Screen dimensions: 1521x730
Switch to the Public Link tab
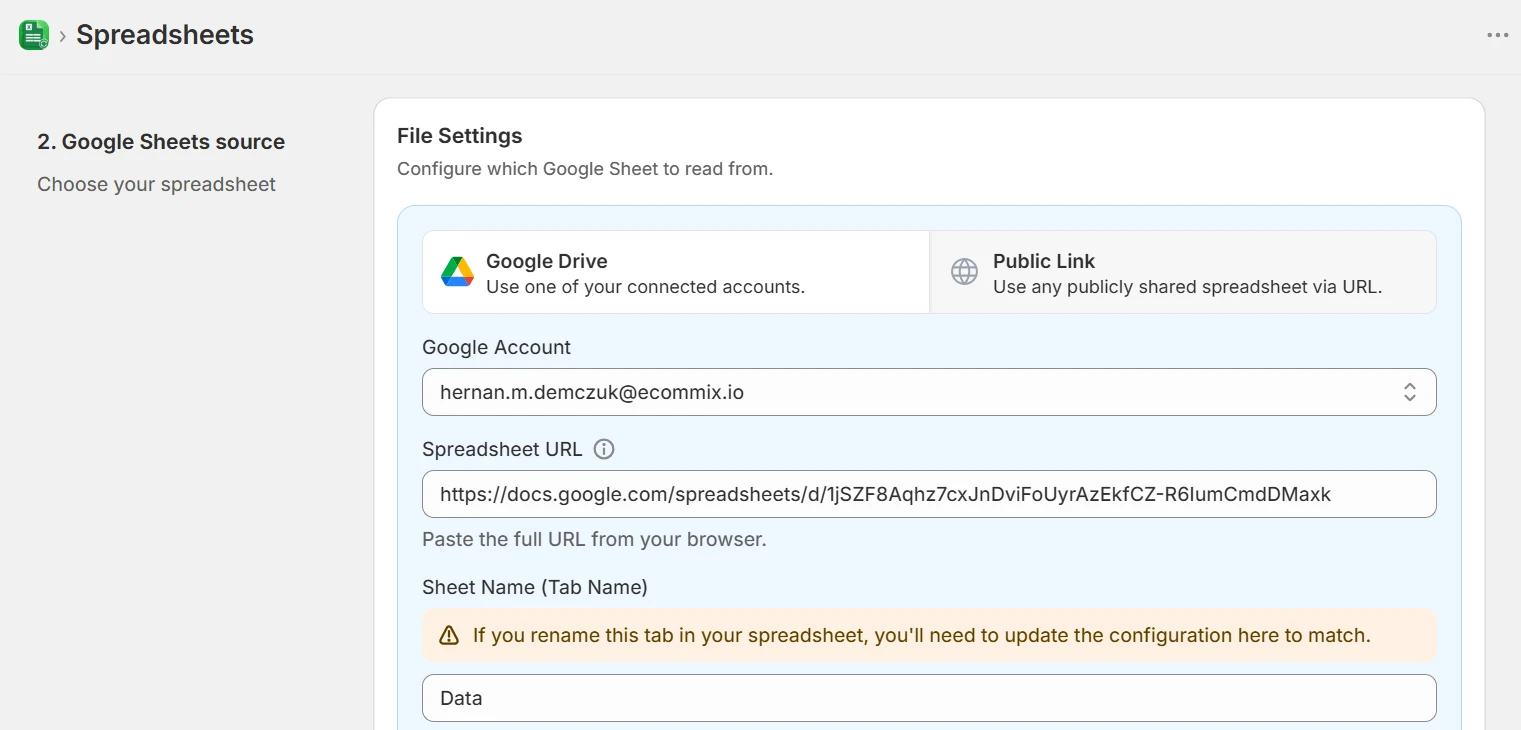point(1183,272)
